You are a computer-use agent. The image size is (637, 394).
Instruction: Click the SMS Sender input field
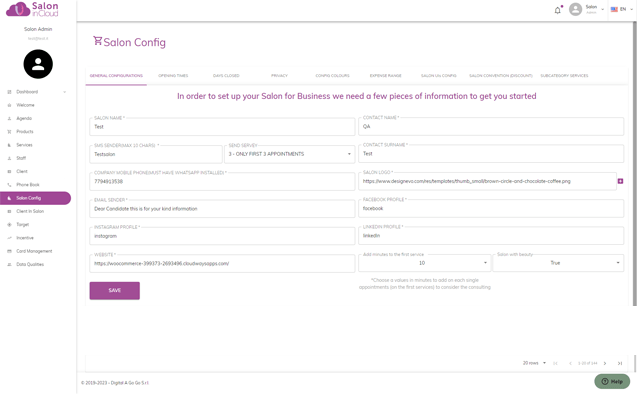coord(156,154)
